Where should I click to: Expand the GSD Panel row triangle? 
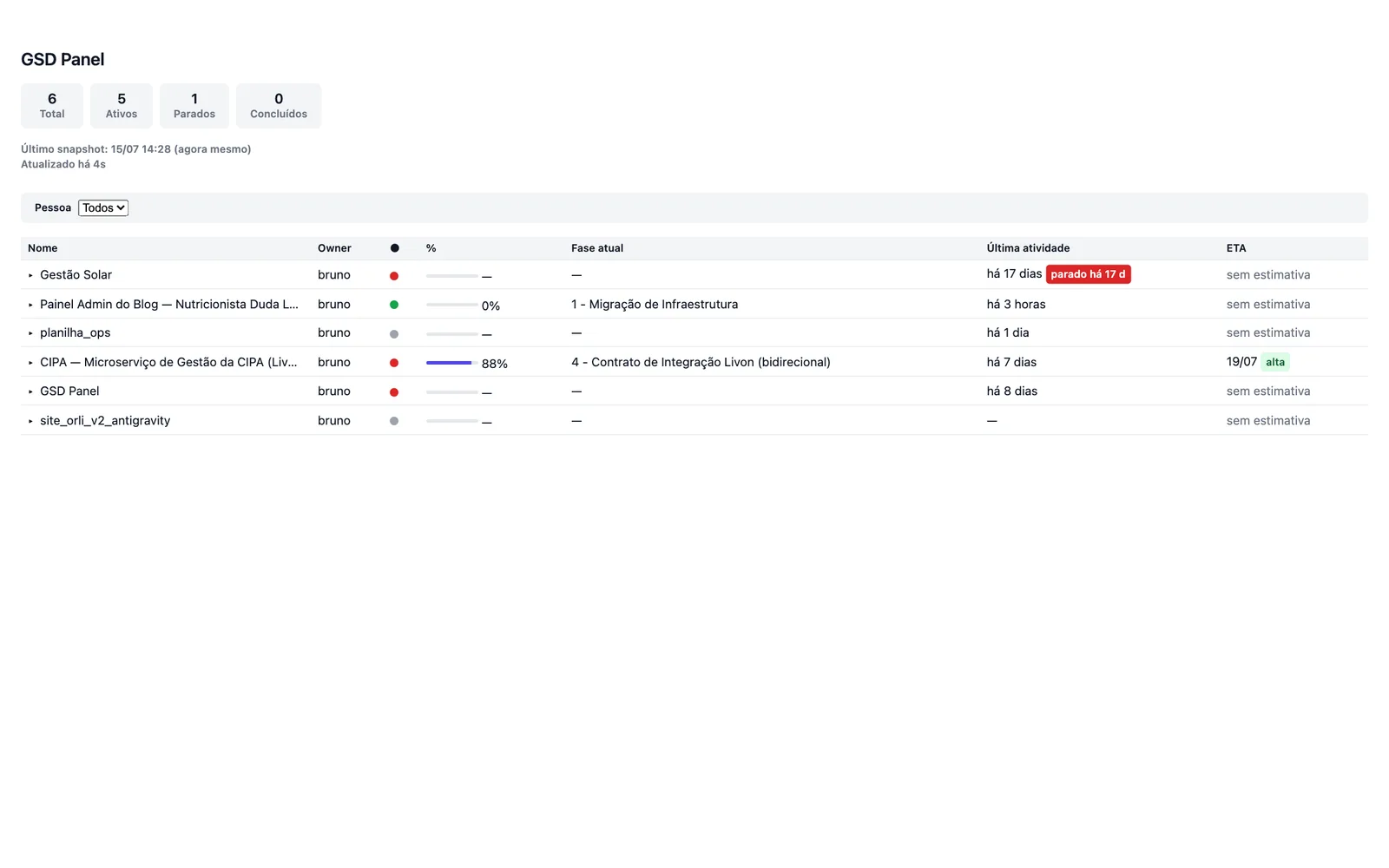pyautogui.click(x=30, y=391)
